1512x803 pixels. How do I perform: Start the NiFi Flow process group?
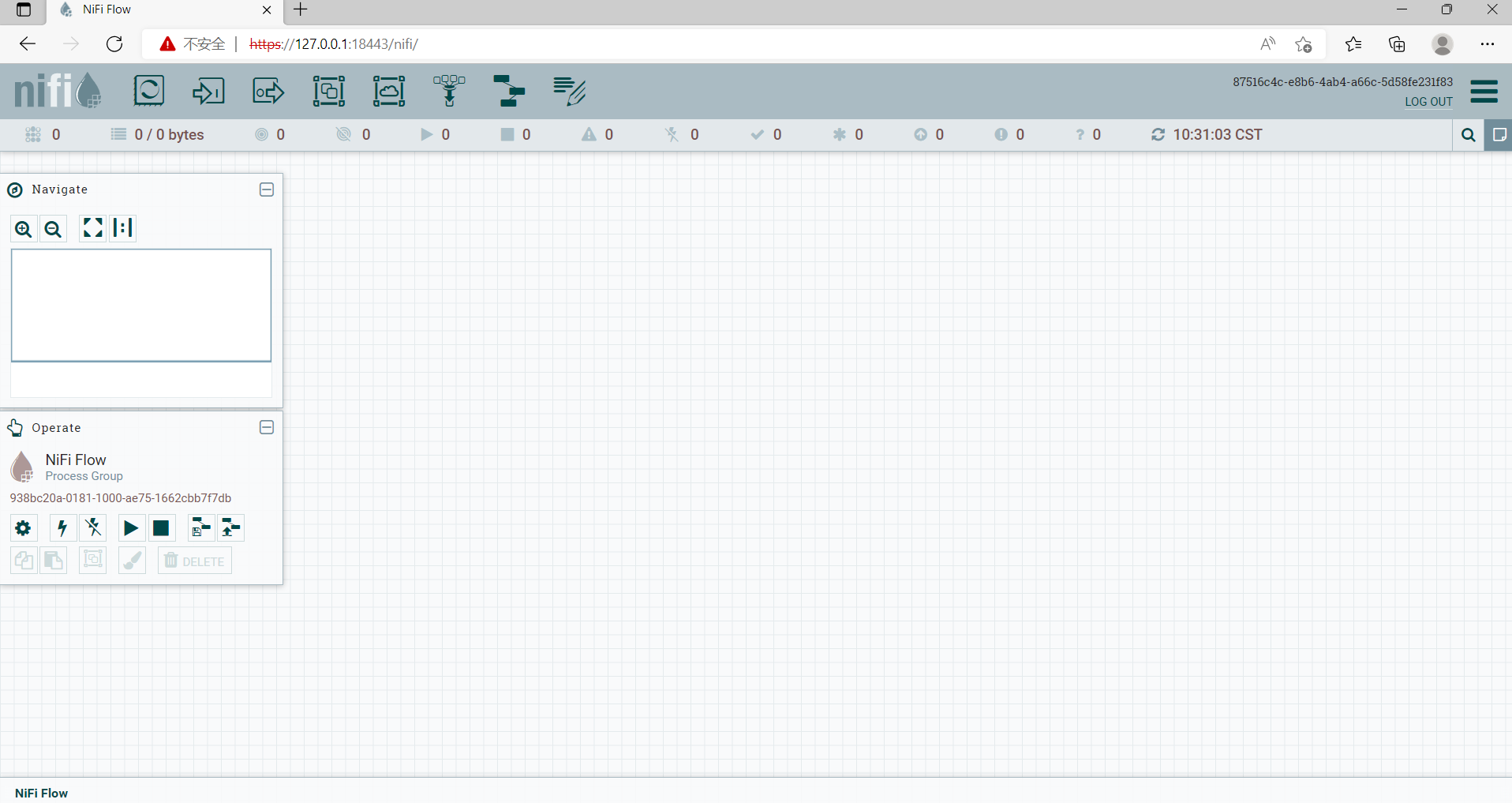tap(131, 528)
